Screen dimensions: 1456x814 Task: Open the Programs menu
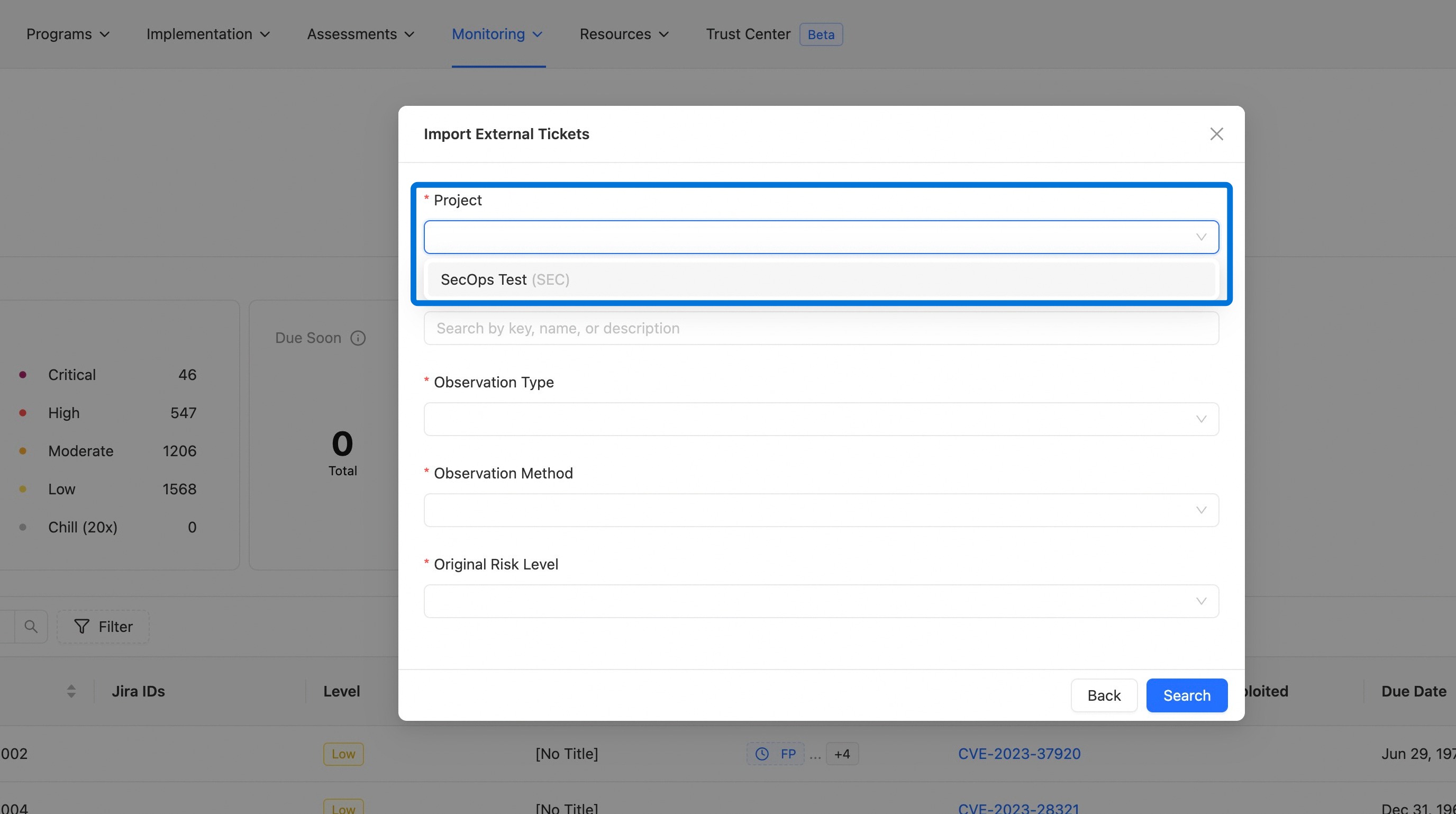coord(68,34)
